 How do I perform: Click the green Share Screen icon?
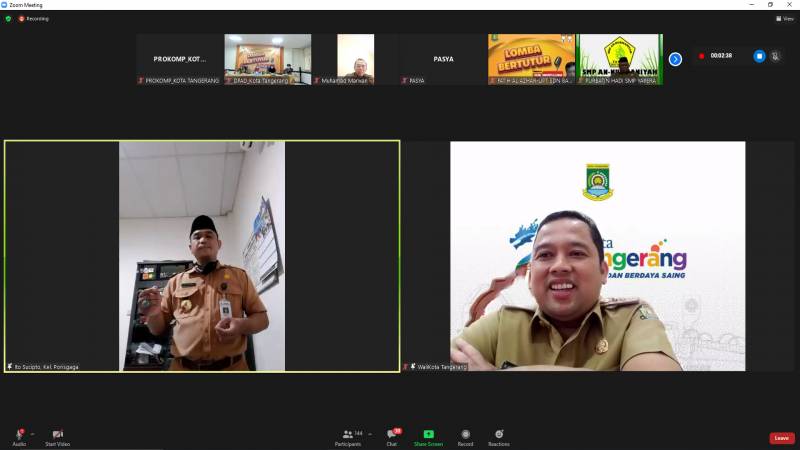click(428, 434)
